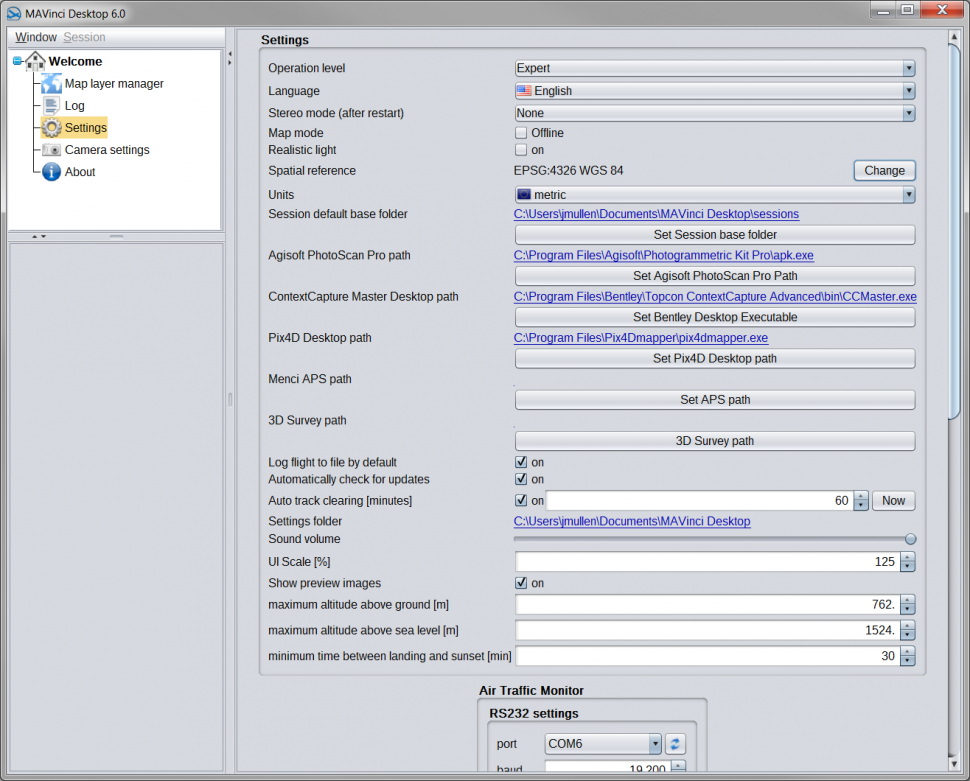Image resolution: width=970 pixels, height=781 pixels.
Task: Open Map layer manager icon in tree
Action: coord(51,84)
